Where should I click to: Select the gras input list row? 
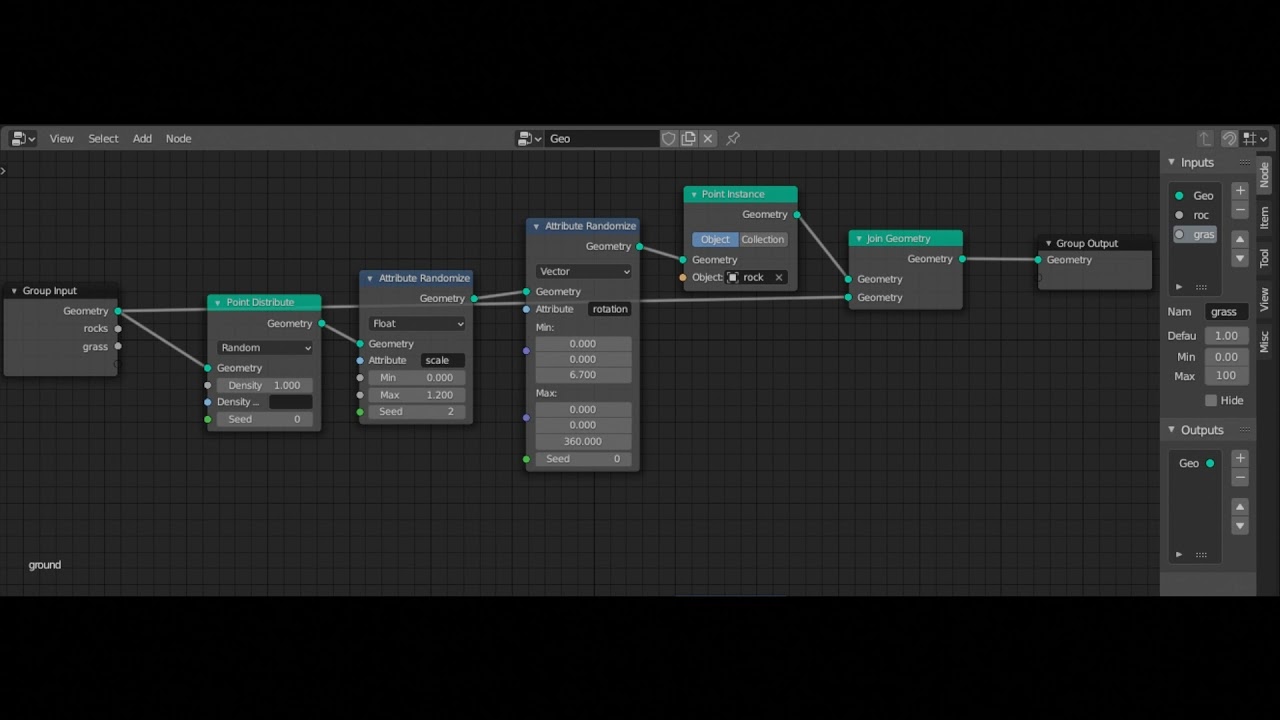[x=1196, y=234]
